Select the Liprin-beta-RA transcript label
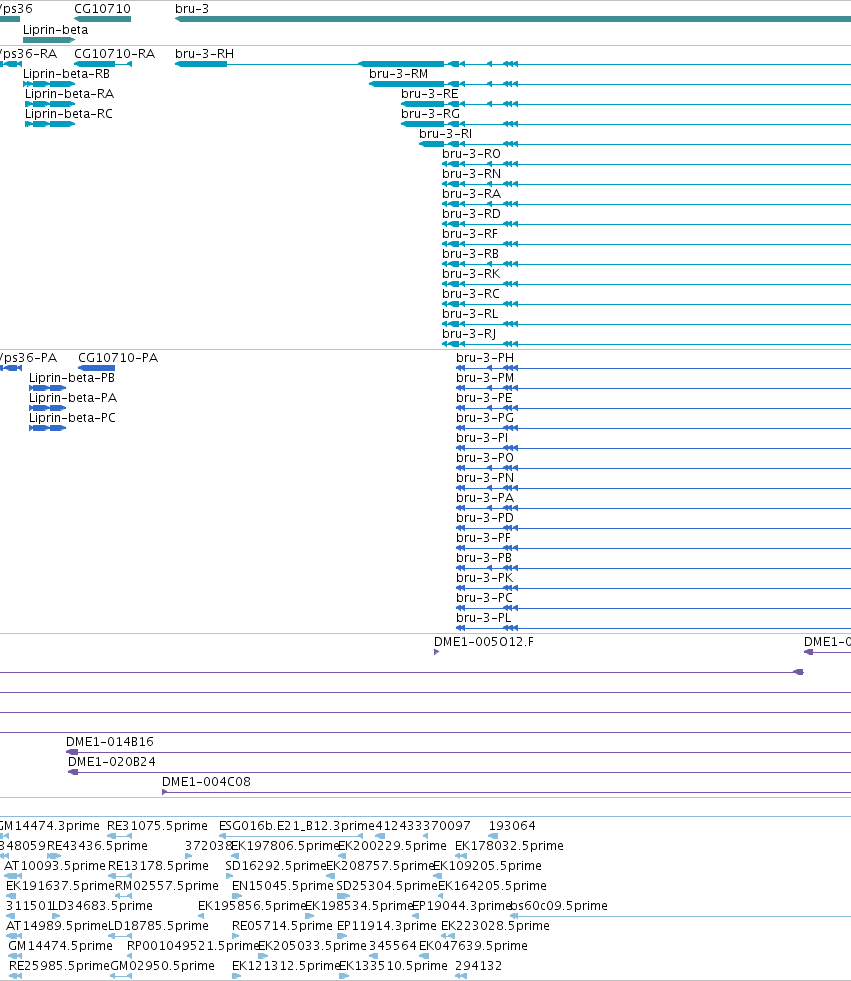This screenshot has width=851, height=981. pyautogui.click(x=69, y=94)
